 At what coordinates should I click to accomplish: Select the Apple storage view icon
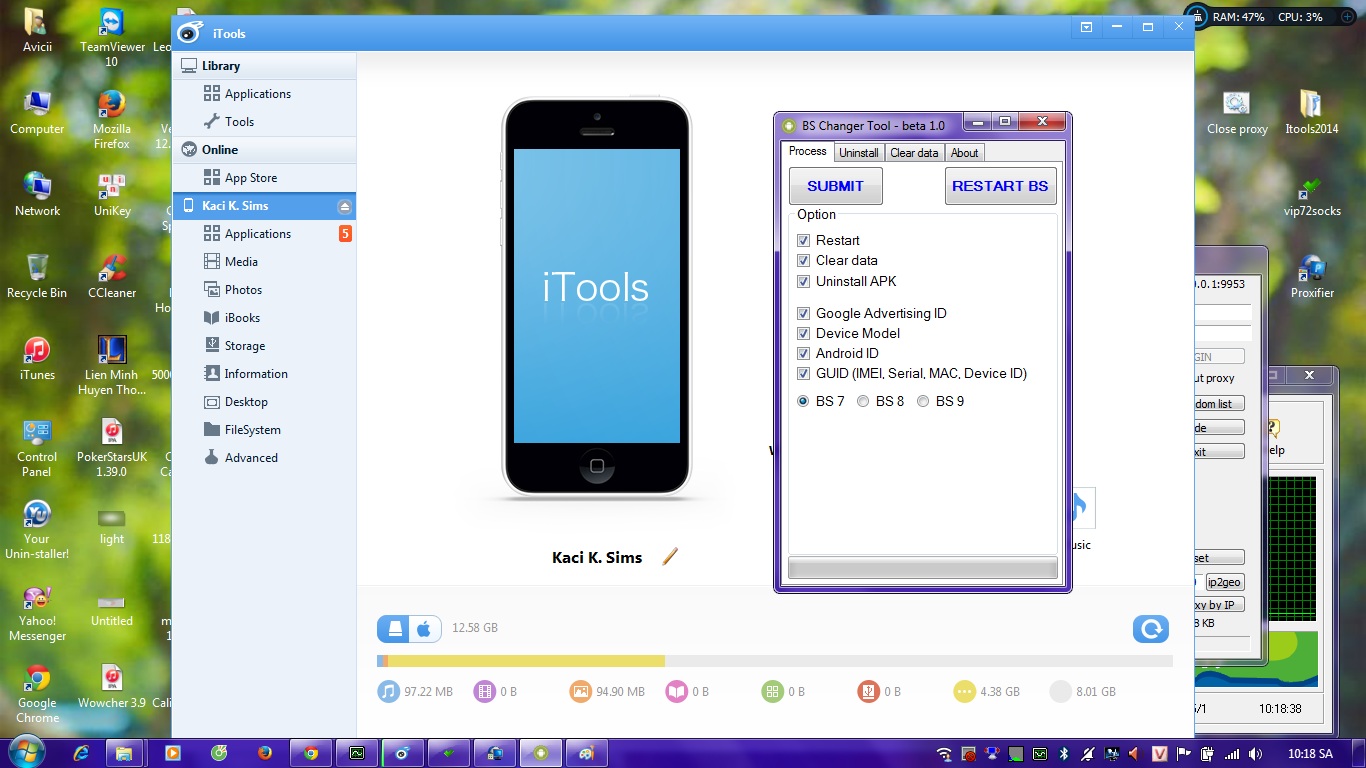(x=424, y=628)
